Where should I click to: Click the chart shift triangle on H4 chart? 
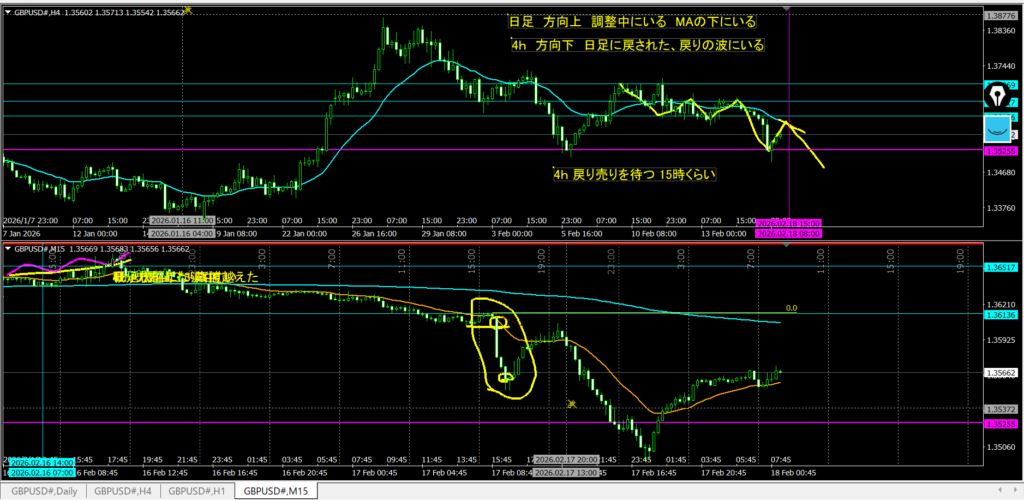coord(787,9)
